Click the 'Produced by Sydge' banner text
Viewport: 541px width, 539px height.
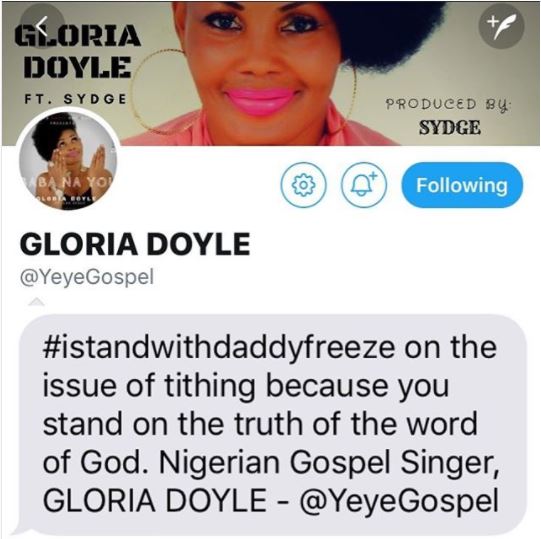click(x=449, y=116)
